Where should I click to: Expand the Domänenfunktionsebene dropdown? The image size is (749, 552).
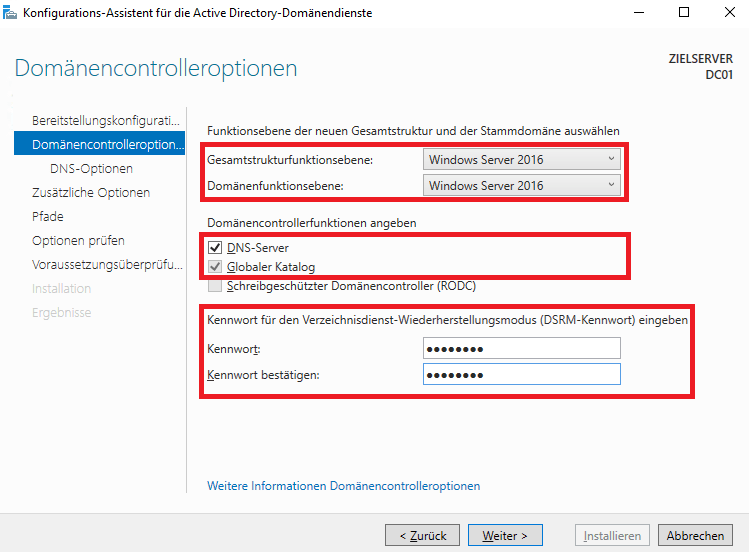[x=521, y=185]
